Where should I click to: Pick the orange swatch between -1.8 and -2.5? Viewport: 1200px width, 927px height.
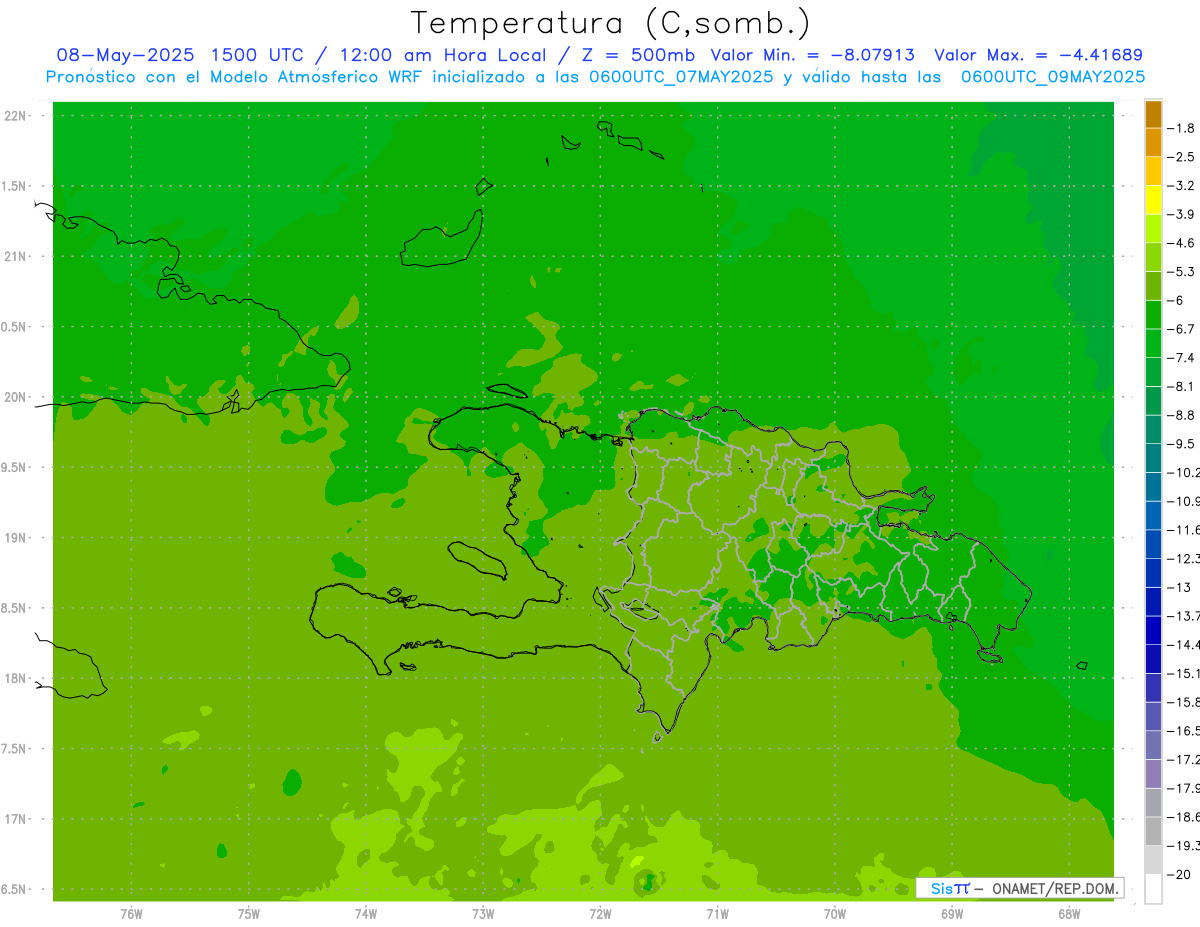1153,143
